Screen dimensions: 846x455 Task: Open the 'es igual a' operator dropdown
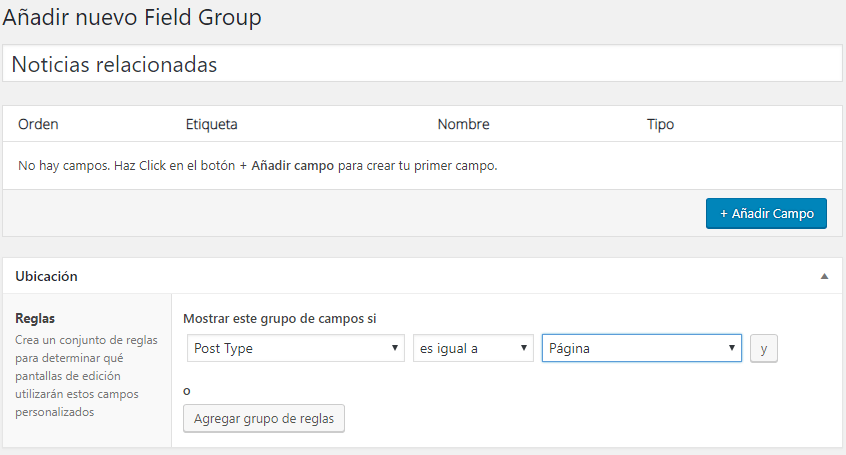[472, 348]
